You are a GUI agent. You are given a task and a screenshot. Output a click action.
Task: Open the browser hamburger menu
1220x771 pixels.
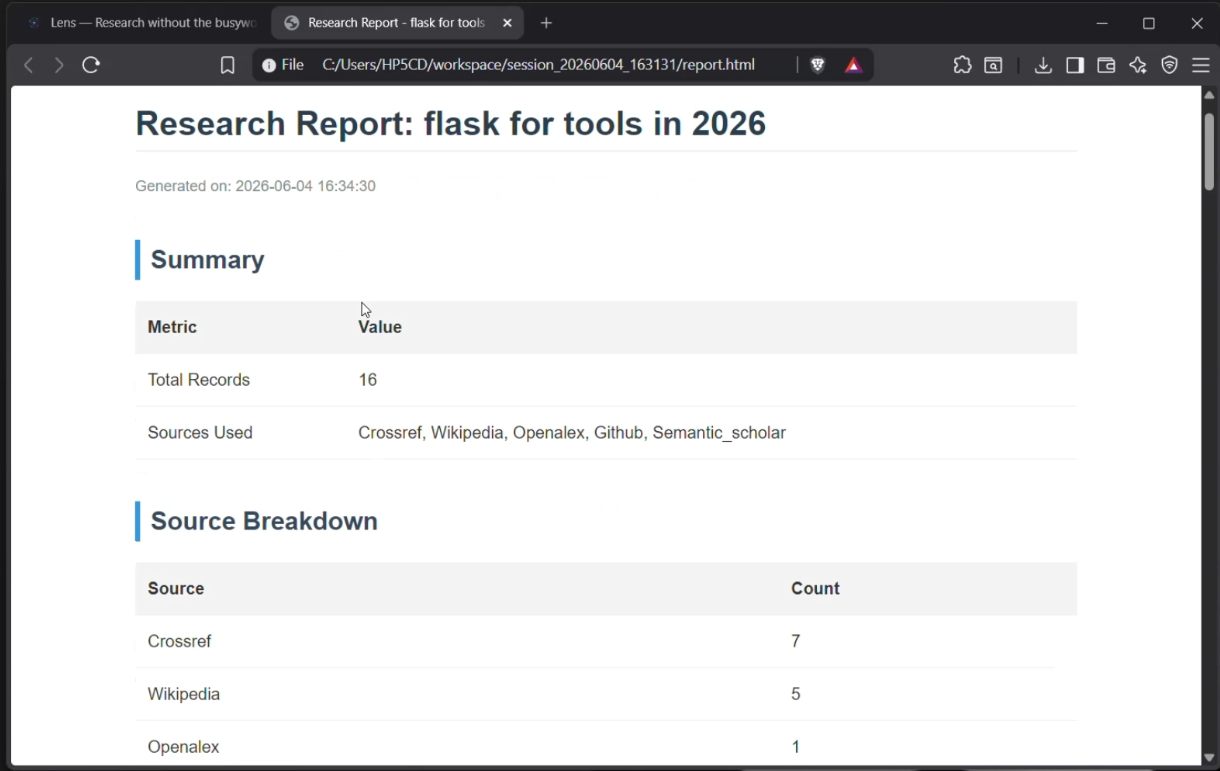coord(1201,65)
